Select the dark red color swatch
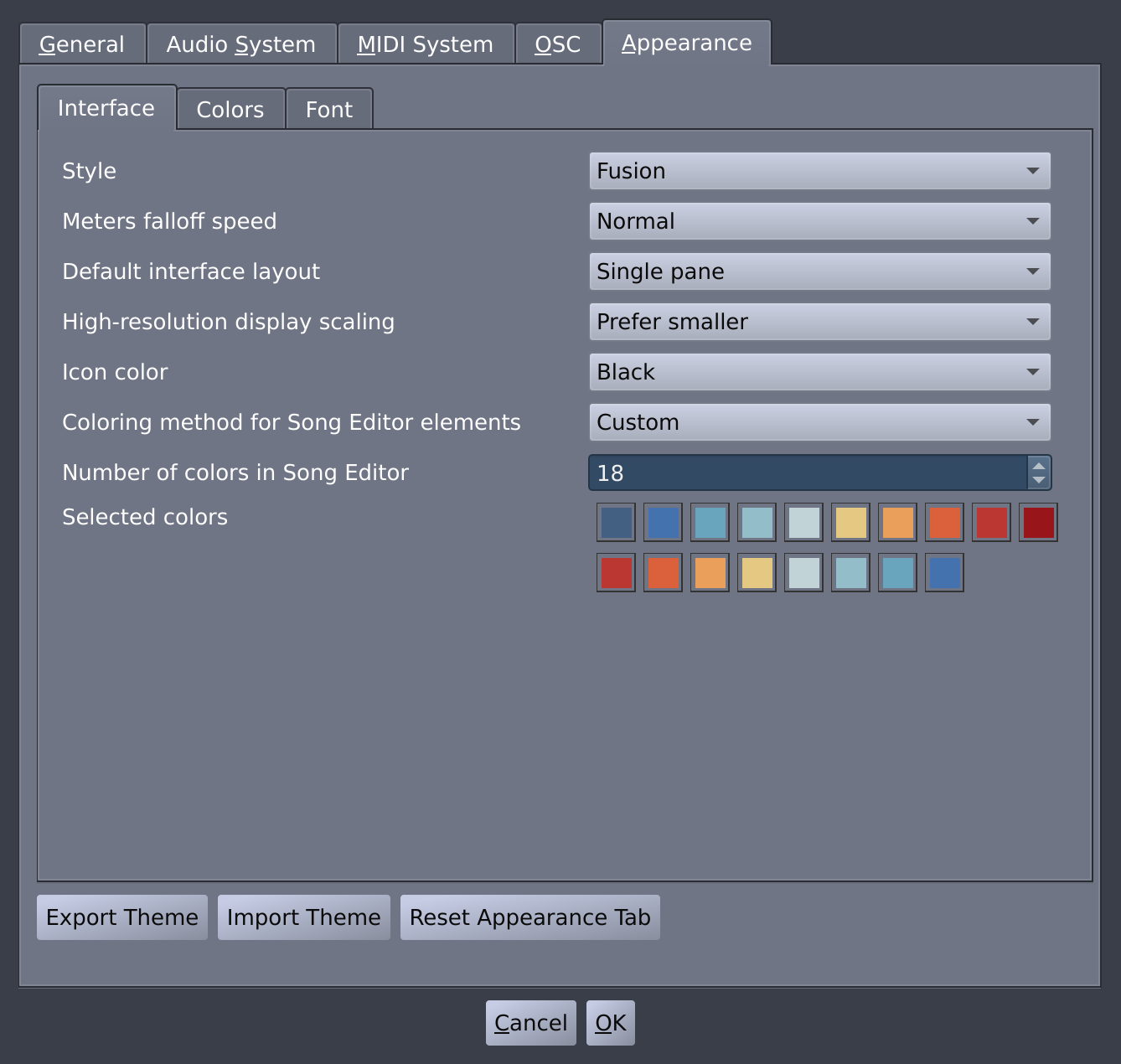The image size is (1121, 1064). click(1037, 522)
